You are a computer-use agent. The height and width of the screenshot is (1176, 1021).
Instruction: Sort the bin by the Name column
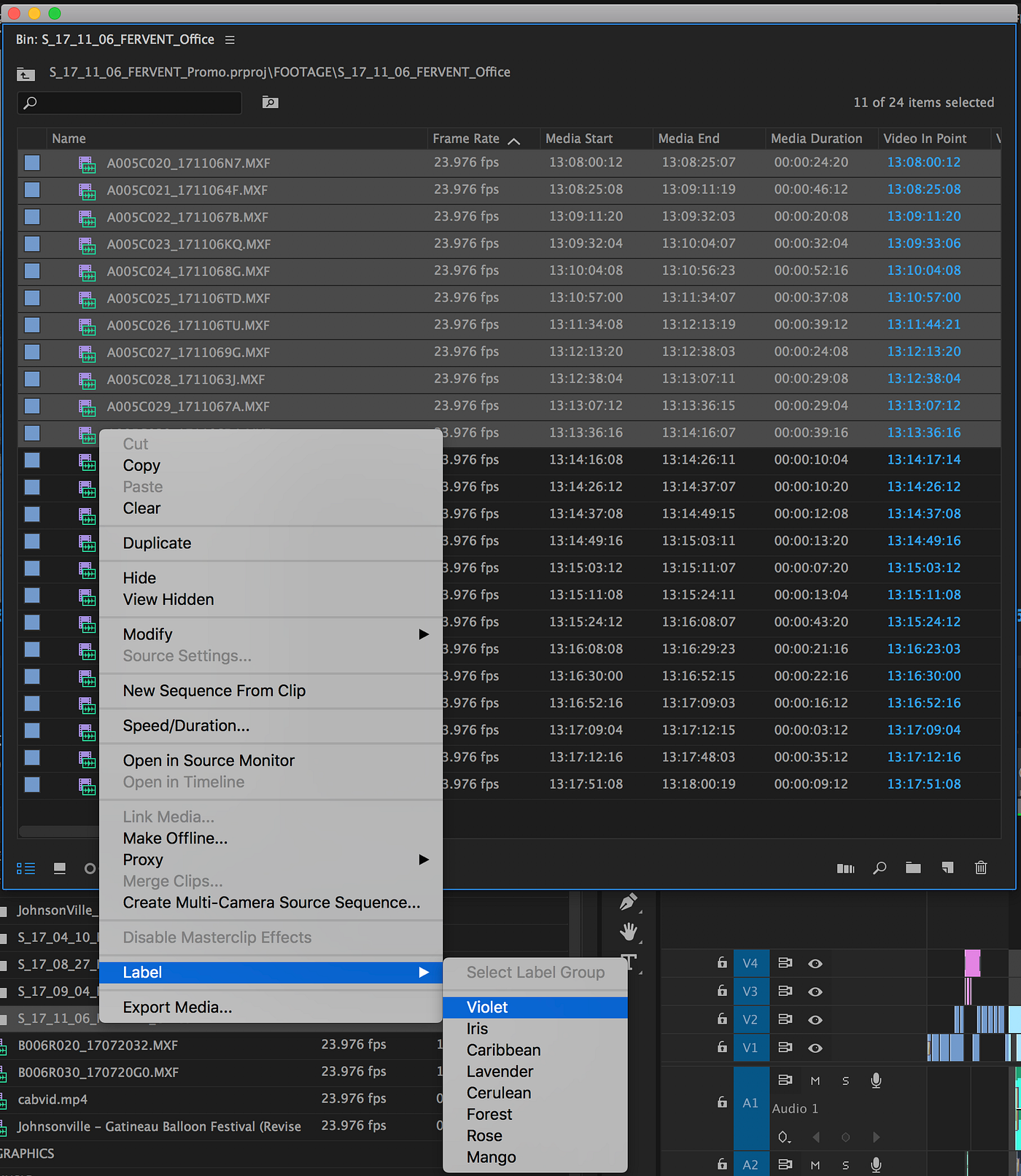[x=236, y=139]
